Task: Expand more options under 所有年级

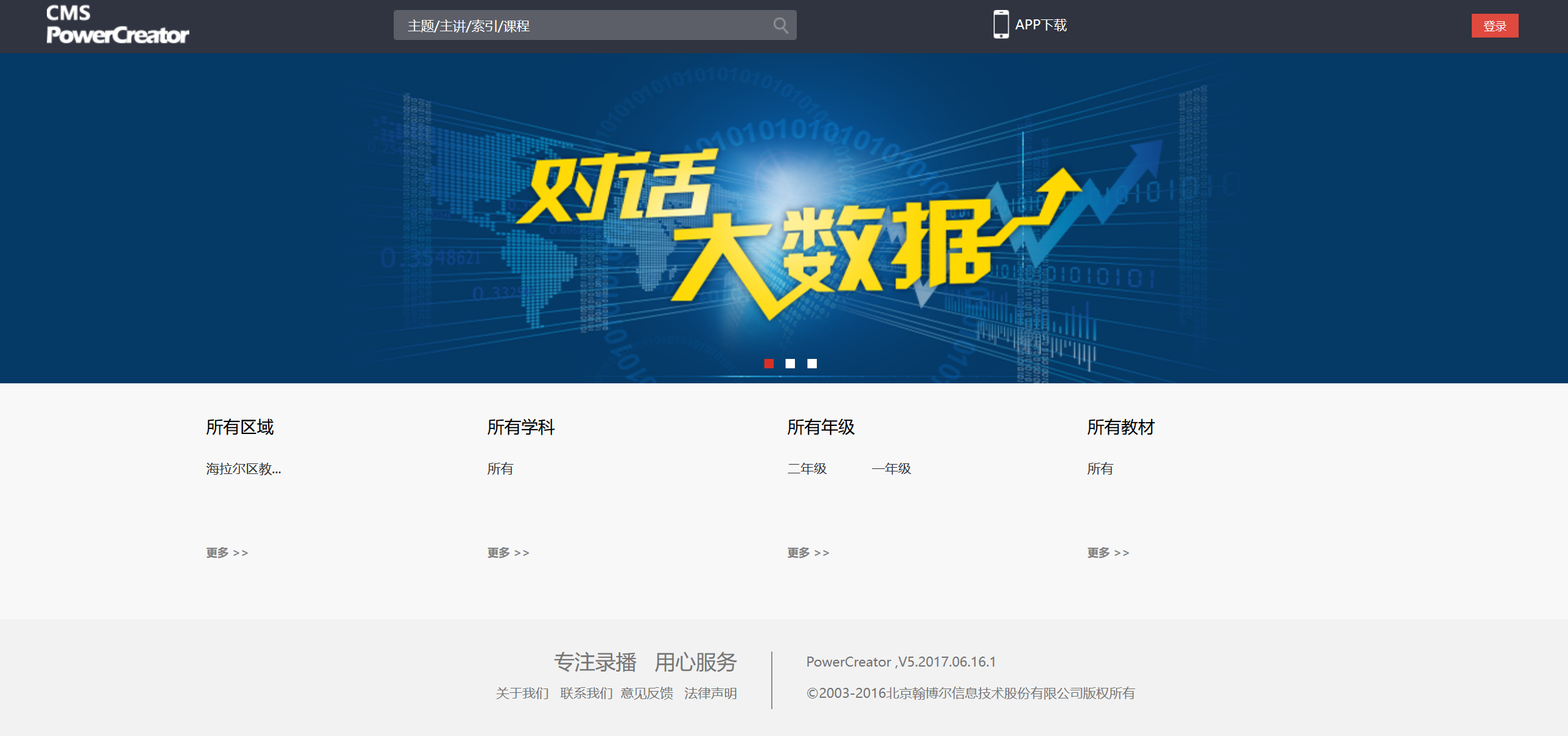Action: point(808,553)
